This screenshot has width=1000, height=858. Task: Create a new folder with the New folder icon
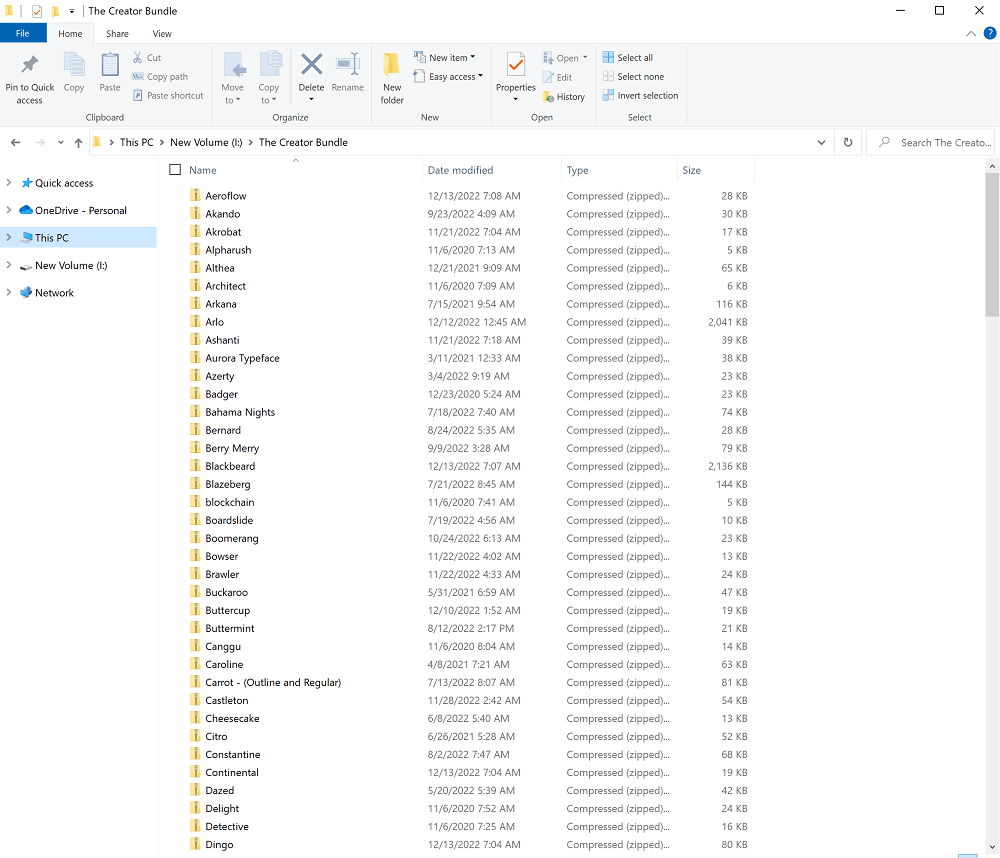coord(392,64)
